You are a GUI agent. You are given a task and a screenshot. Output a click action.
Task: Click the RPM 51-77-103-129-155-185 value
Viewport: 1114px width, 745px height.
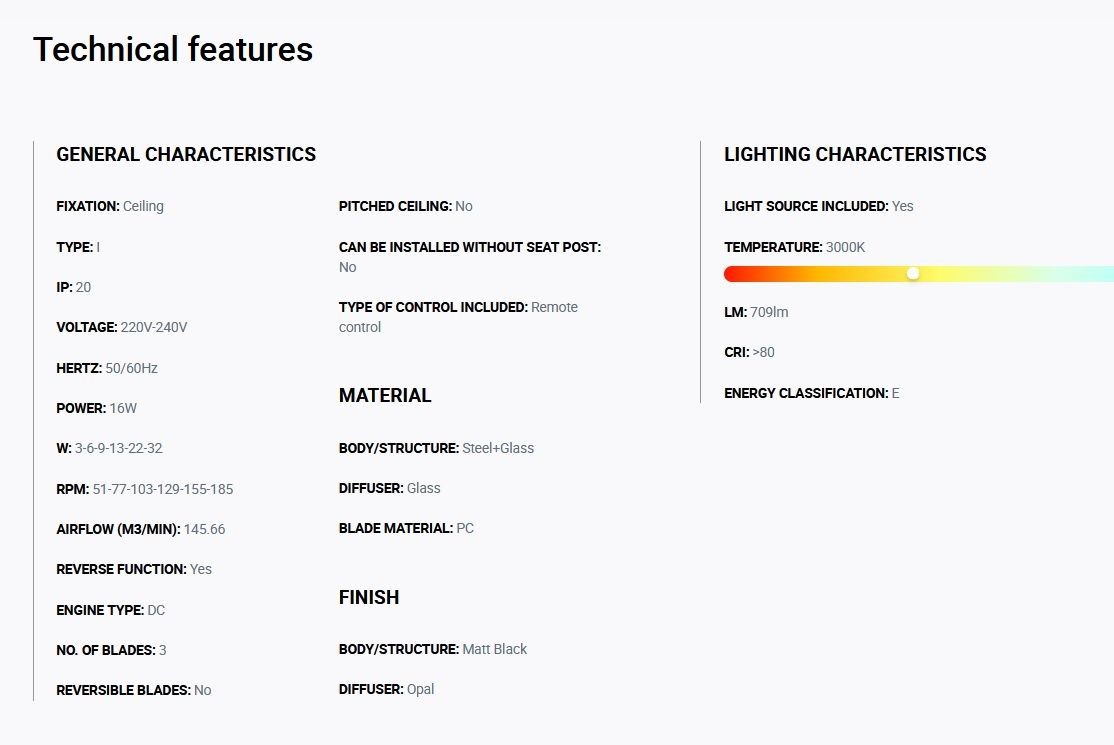point(163,489)
